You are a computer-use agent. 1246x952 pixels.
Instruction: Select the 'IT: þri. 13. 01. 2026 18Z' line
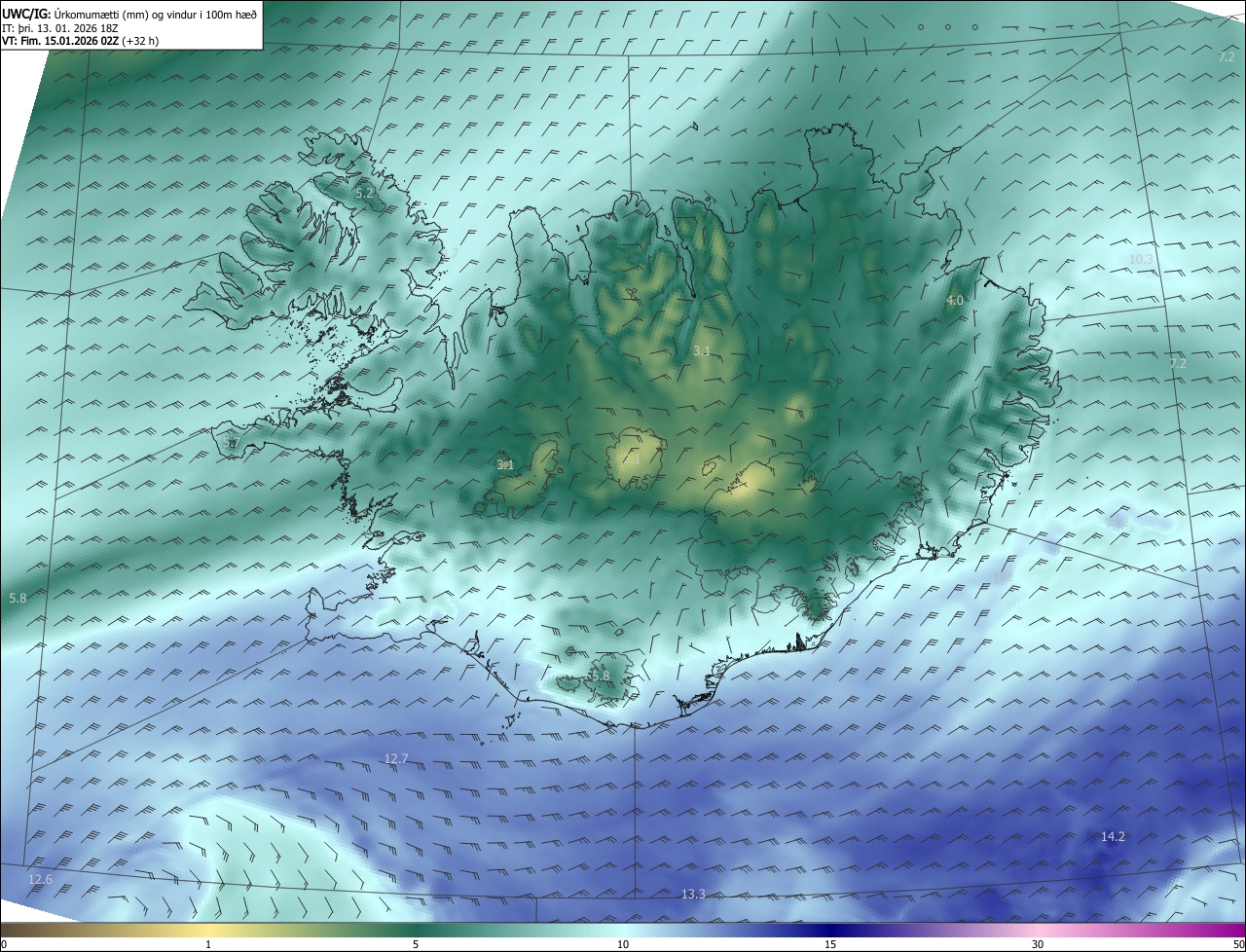pyautogui.click(x=60, y=28)
